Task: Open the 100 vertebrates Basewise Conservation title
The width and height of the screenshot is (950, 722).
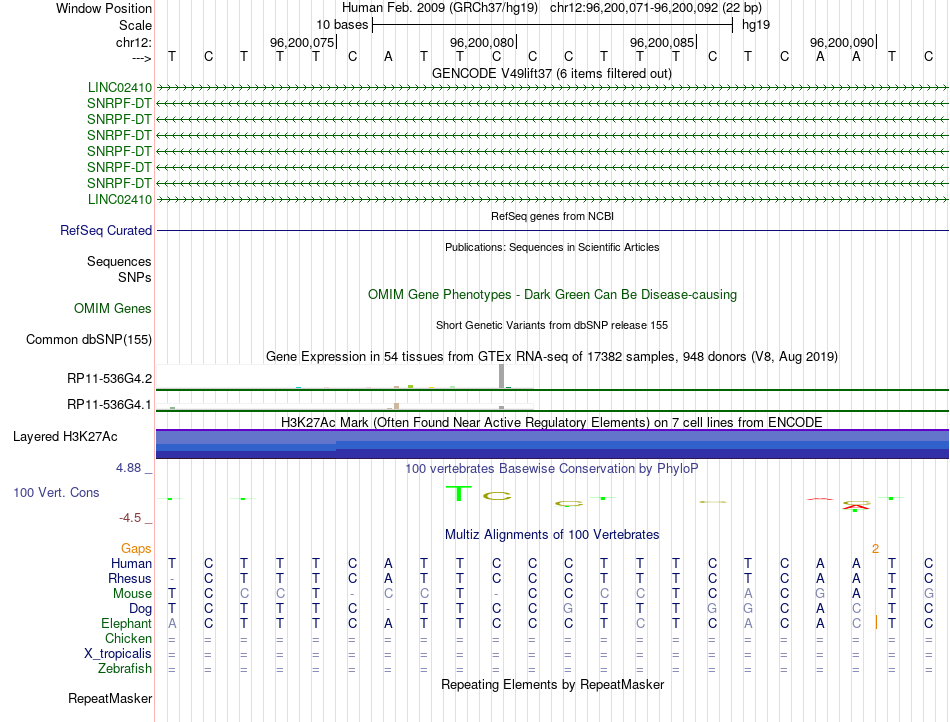Action: click(x=552, y=468)
